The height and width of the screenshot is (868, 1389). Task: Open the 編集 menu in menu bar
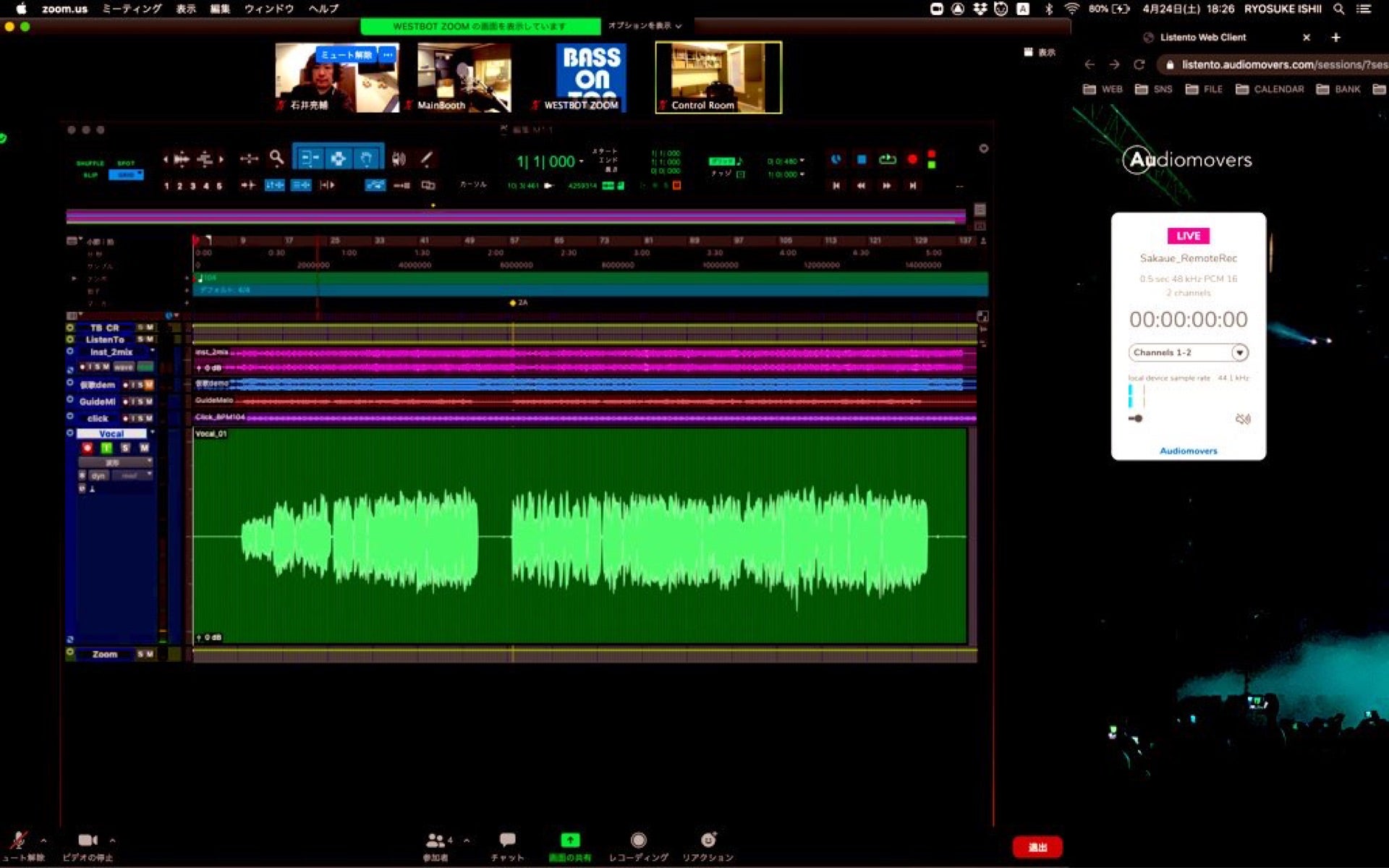(x=220, y=9)
